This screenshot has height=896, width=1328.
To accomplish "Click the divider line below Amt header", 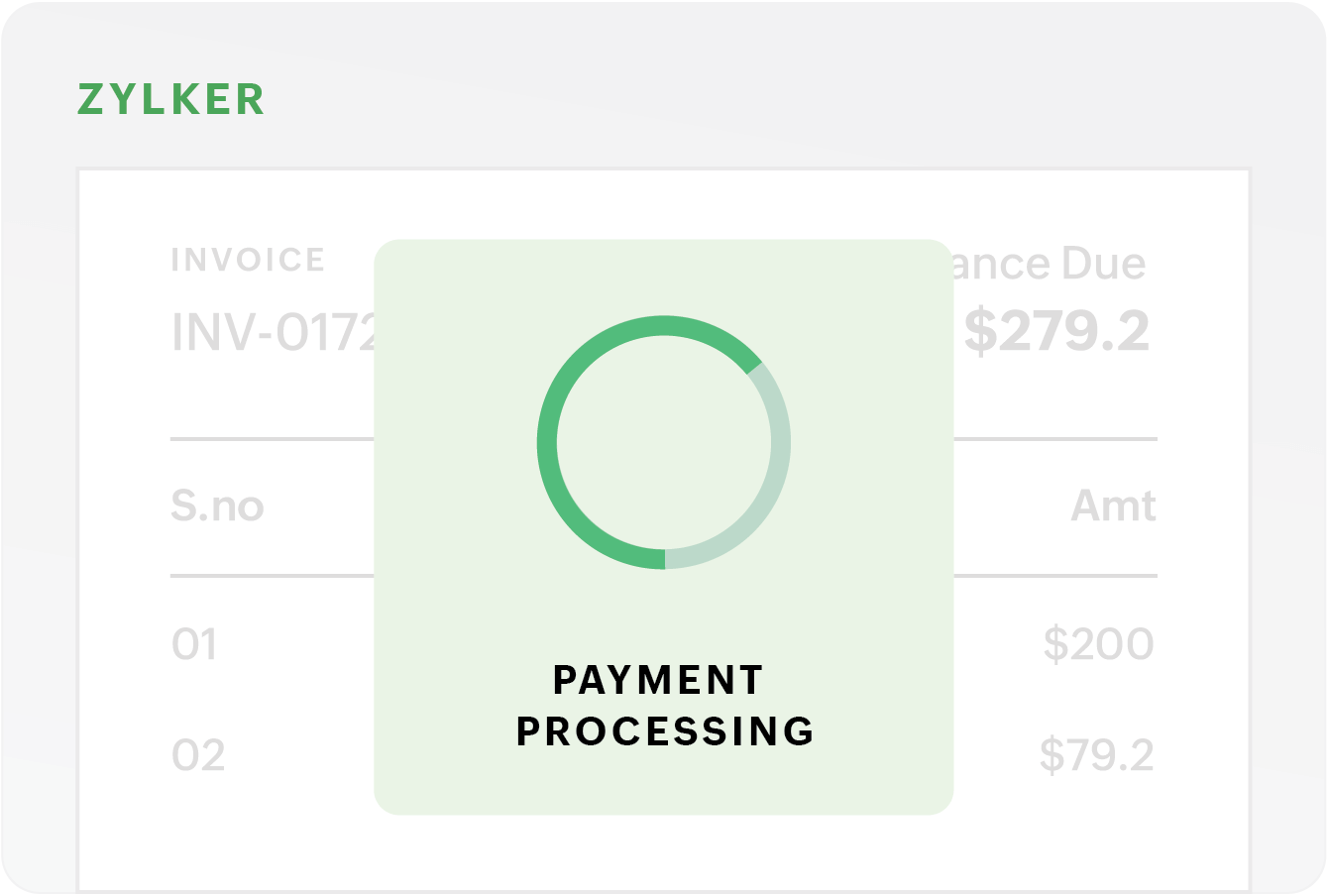I will tap(1055, 576).
